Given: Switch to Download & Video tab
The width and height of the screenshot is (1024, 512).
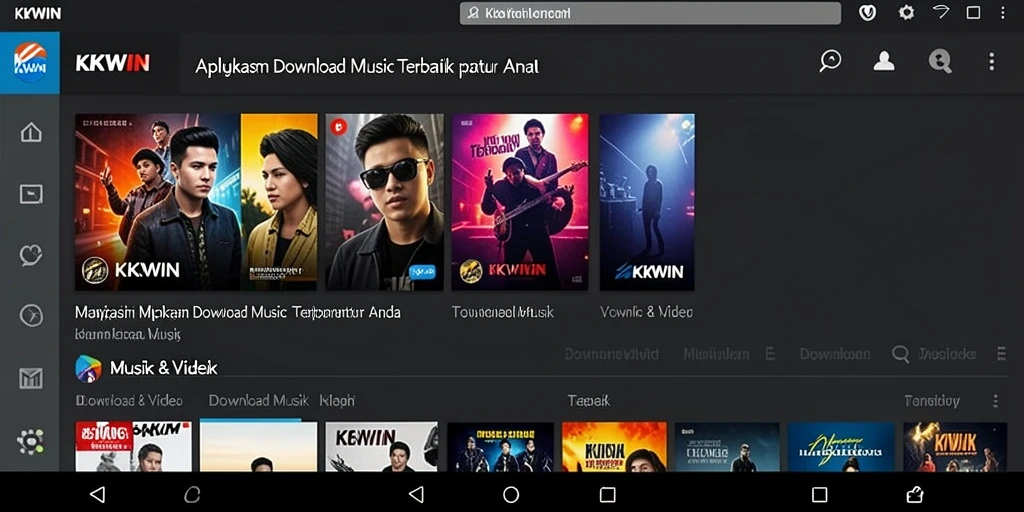Looking at the screenshot, I should point(129,400).
